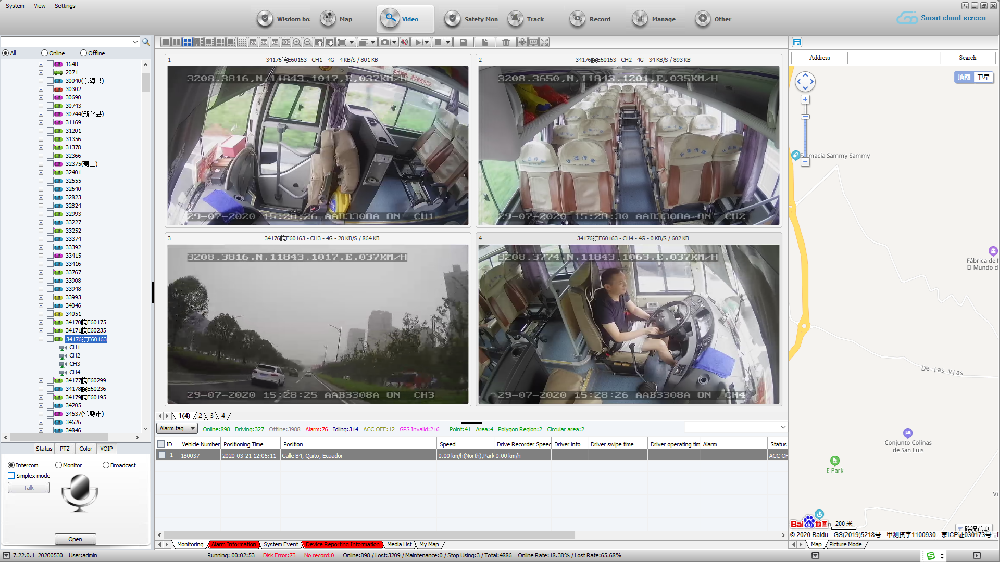The image size is (1000, 562).
Task: Click the device search magnifier icon
Action: (x=146, y=42)
